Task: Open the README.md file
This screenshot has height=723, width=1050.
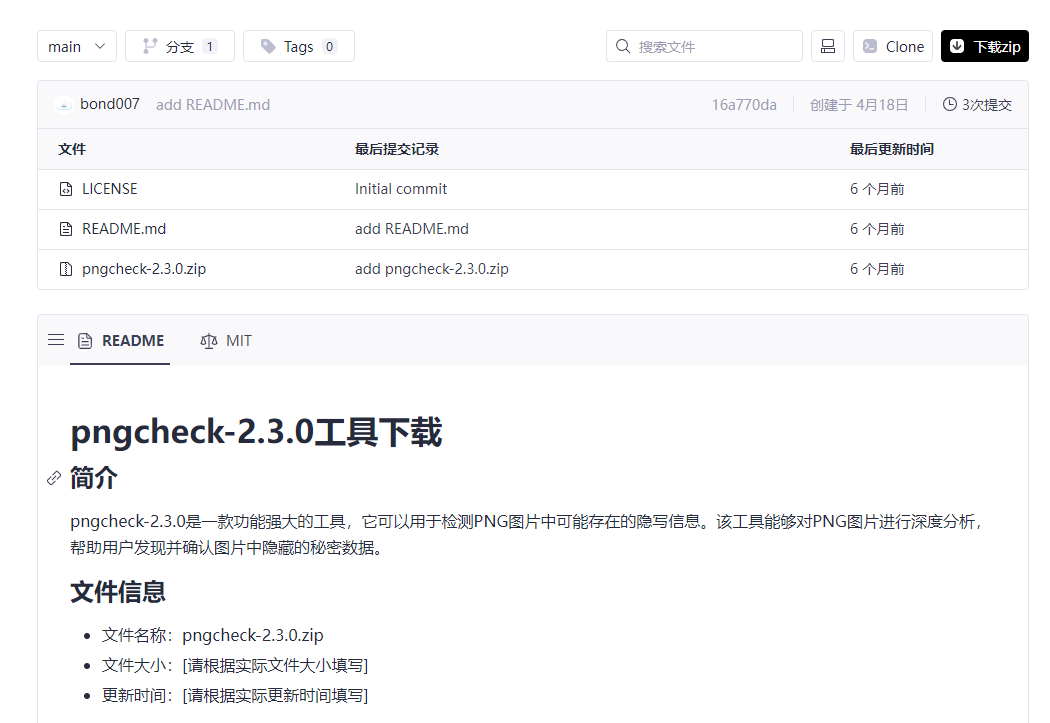Action: coord(124,229)
